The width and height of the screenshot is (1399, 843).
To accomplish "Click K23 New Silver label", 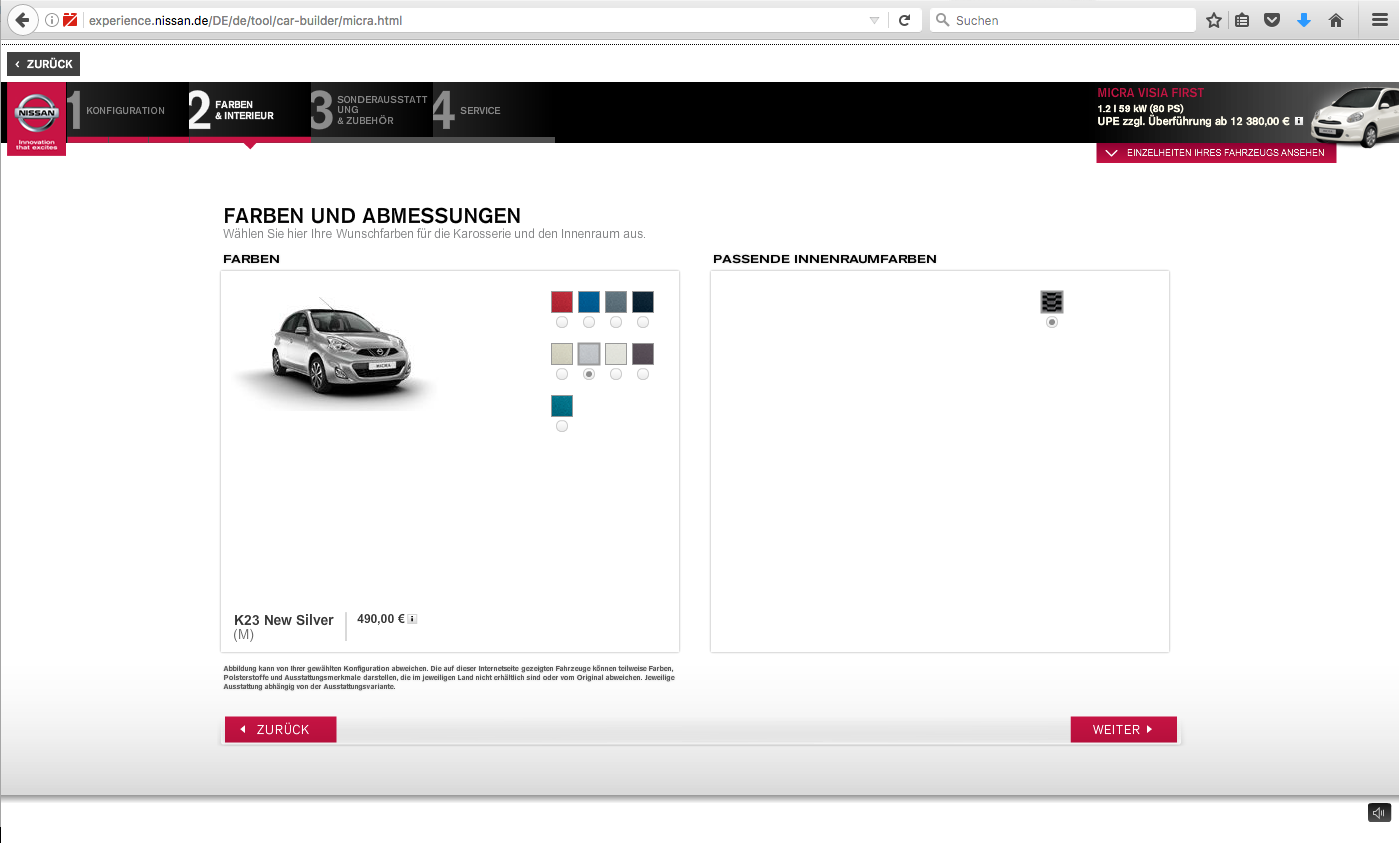I will coord(284,620).
